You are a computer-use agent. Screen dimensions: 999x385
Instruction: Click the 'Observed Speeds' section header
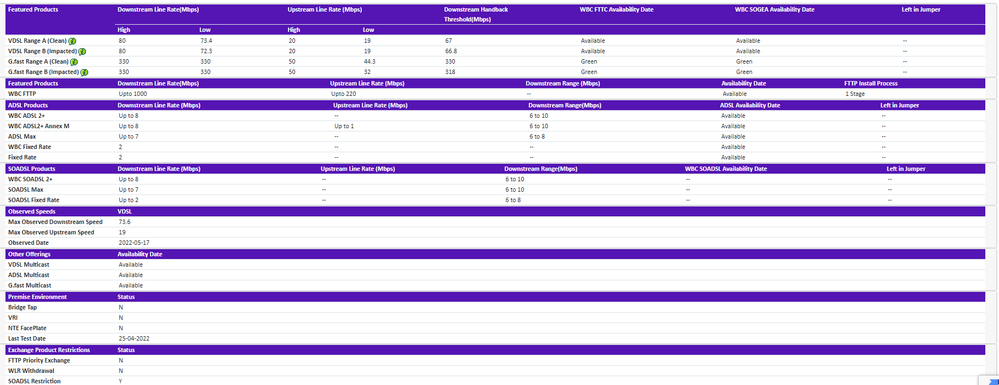(31, 211)
